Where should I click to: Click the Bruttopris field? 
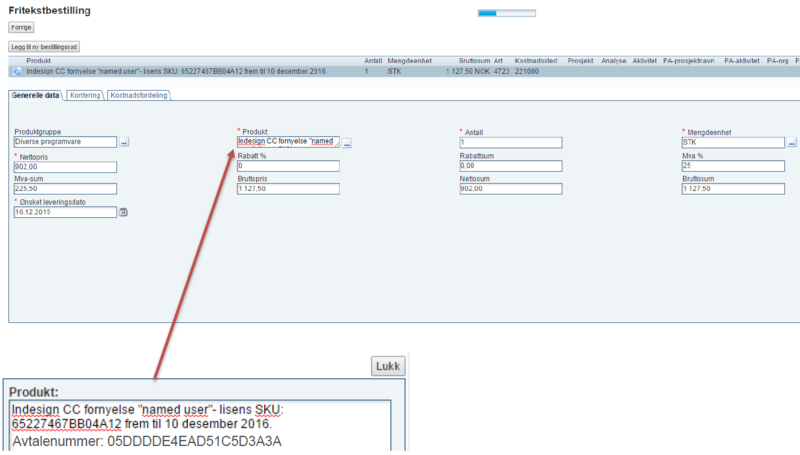[x=288, y=189]
